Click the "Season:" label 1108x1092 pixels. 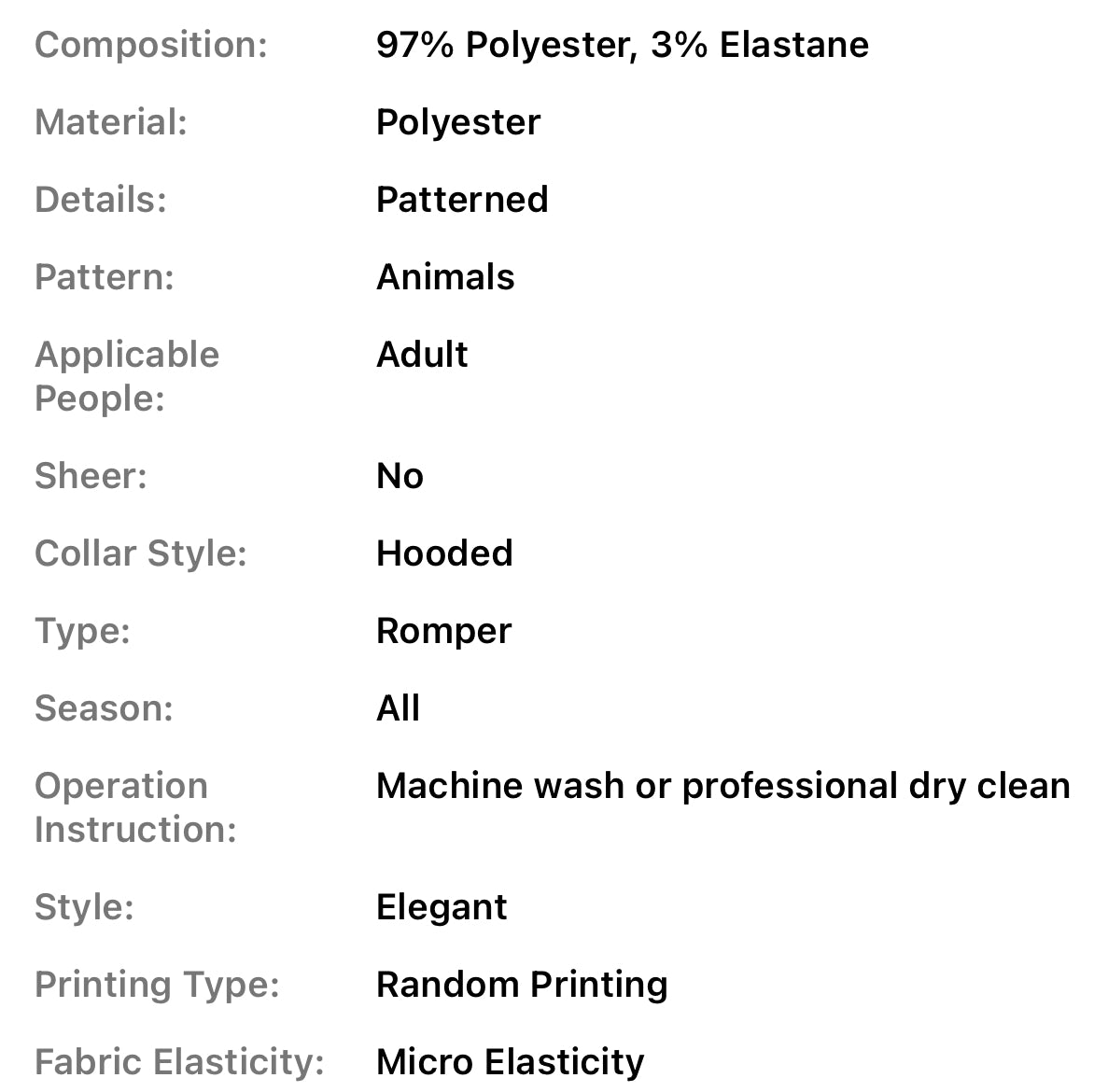click(104, 708)
